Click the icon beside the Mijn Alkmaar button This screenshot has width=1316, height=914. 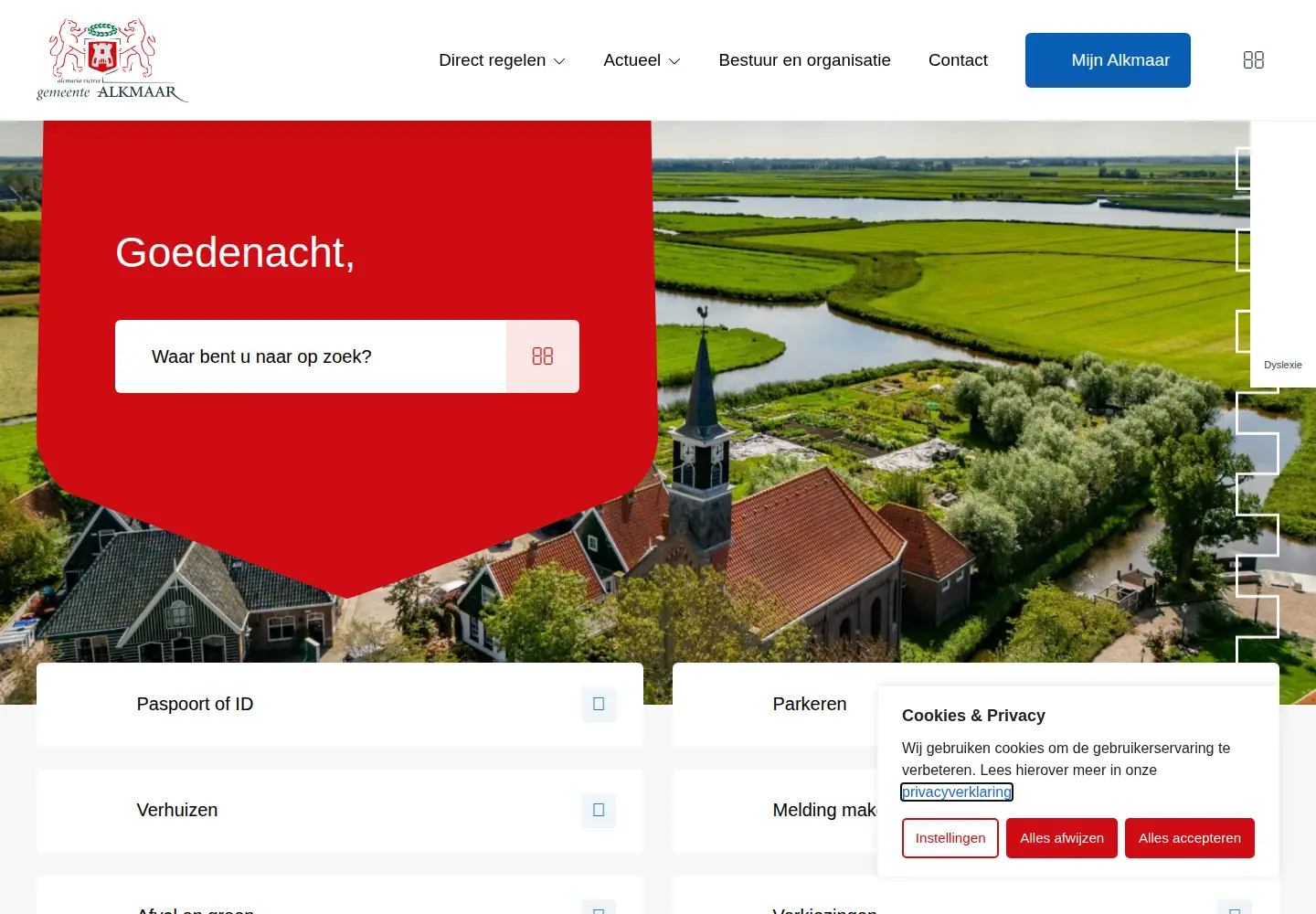tap(1254, 60)
